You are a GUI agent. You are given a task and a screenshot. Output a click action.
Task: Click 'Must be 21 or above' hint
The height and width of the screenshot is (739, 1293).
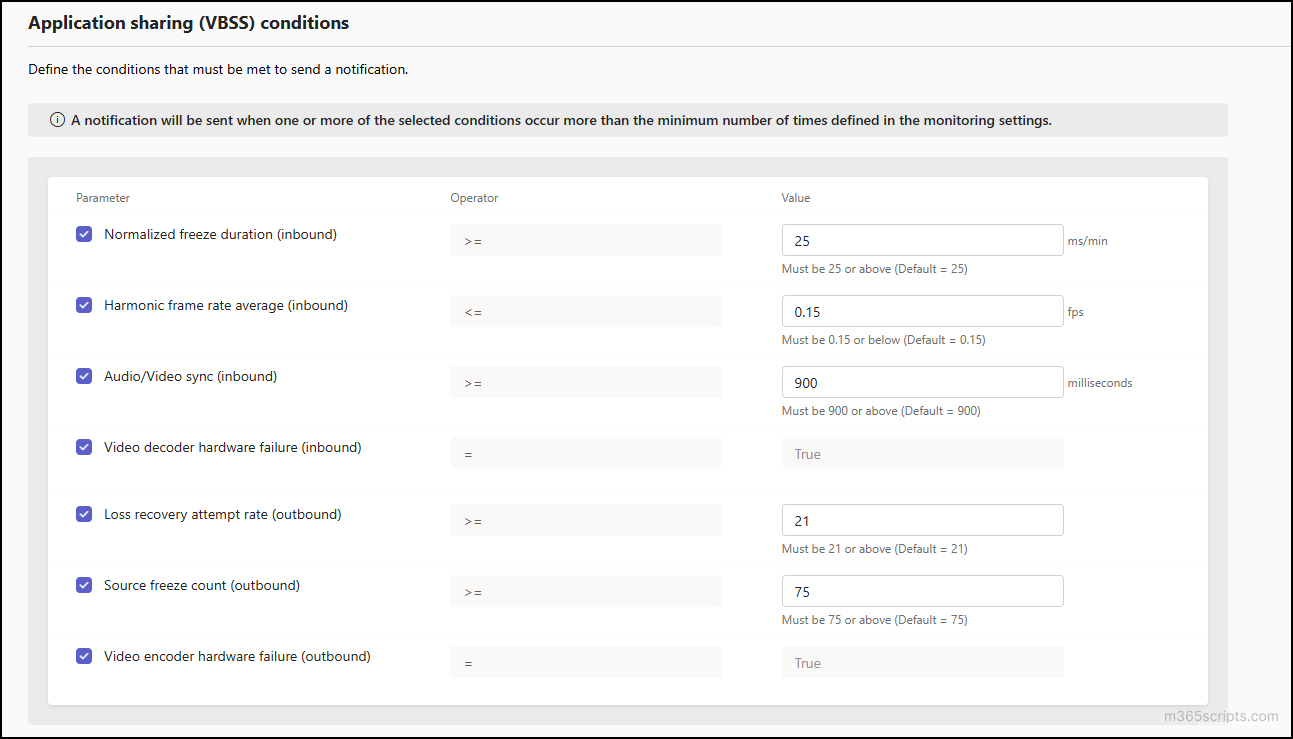875,549
